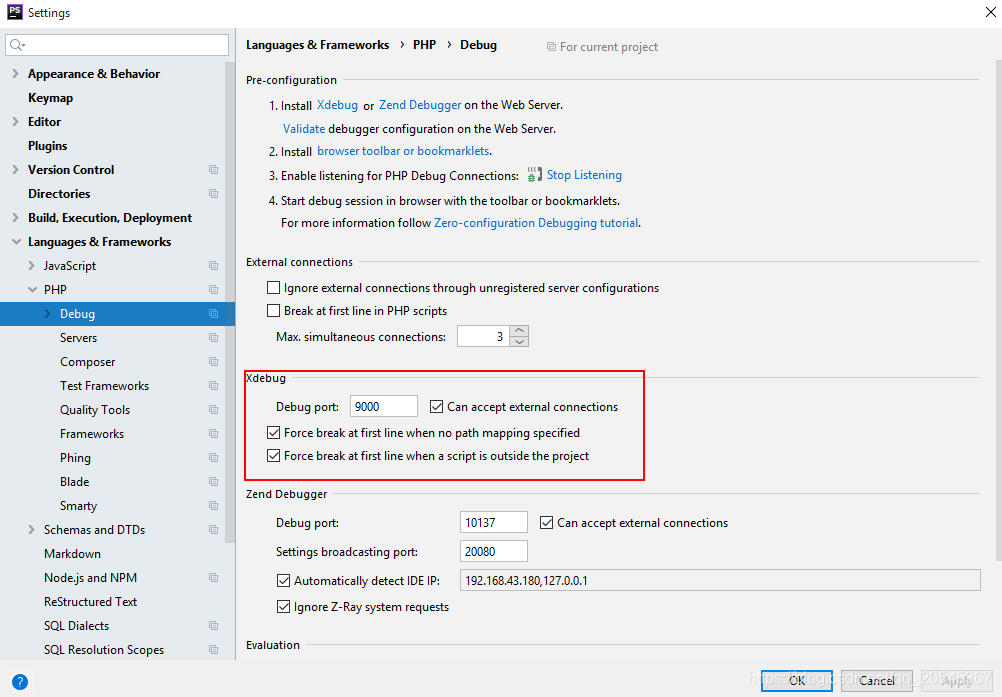Click the IDE IP address field

point(720,580)
